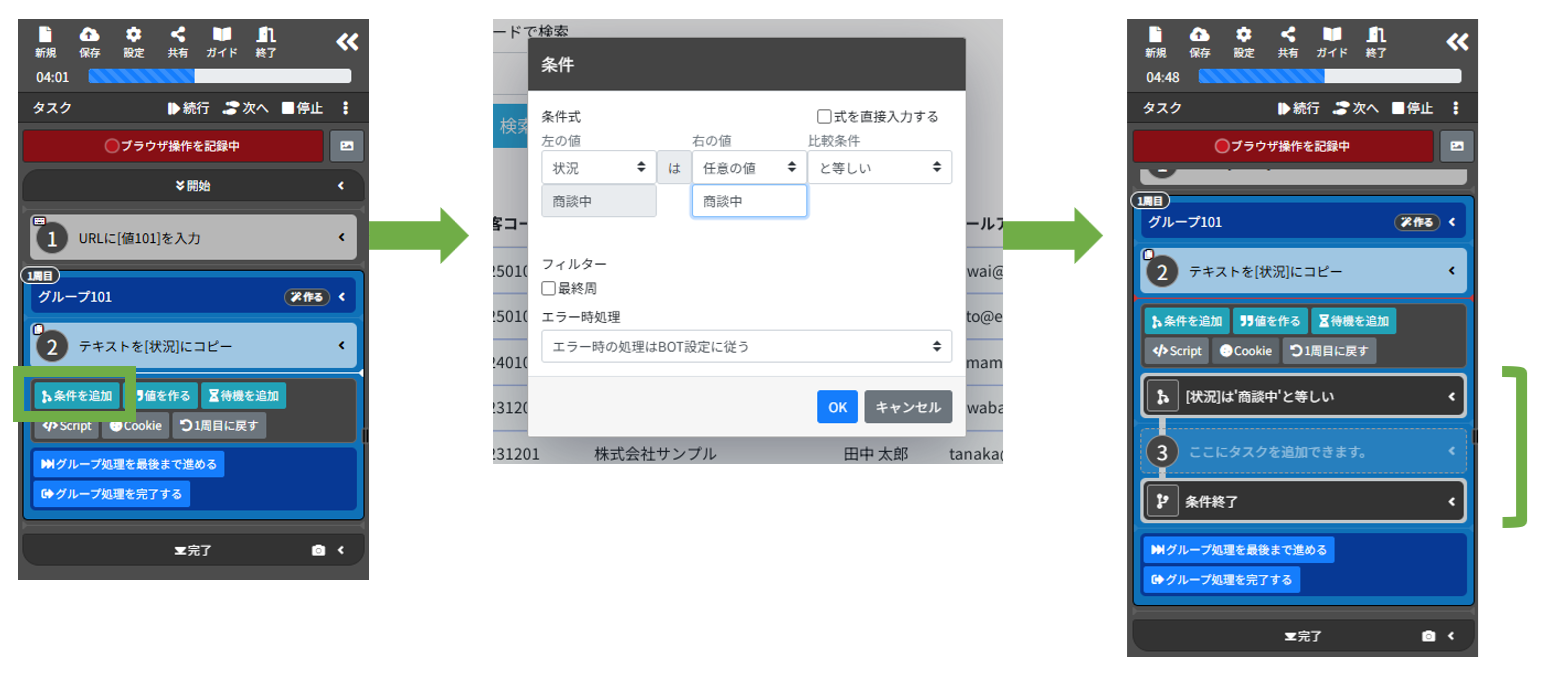Image resolution: width=1547 pixels, height=679 pixels.
Task: Tick the 最終周 filter checkbox
Action: 548,288
